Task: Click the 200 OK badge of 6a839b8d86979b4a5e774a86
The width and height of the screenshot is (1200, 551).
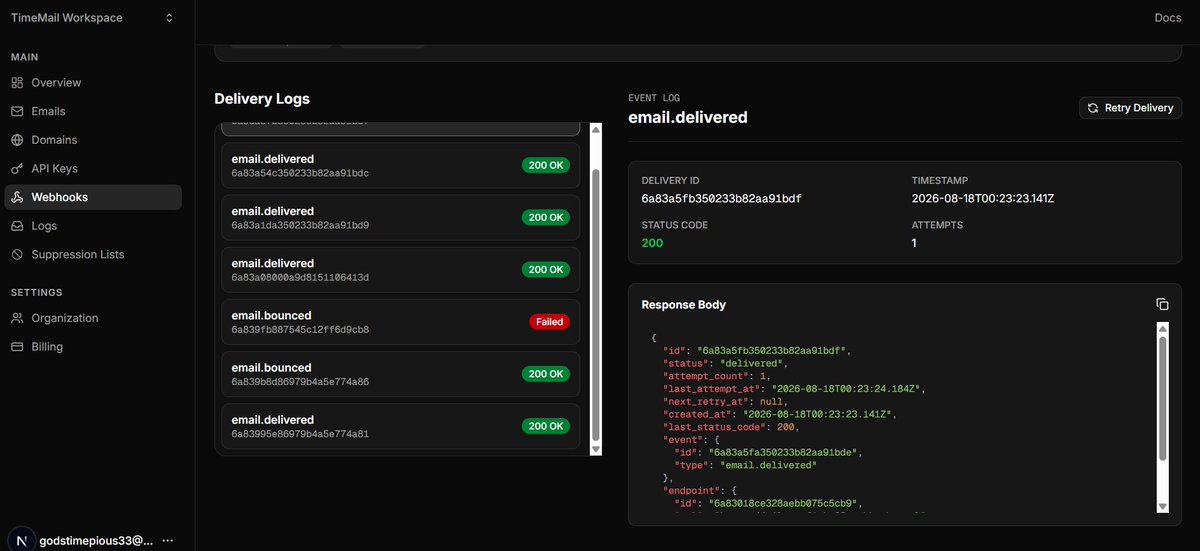Action: [546, 374]
